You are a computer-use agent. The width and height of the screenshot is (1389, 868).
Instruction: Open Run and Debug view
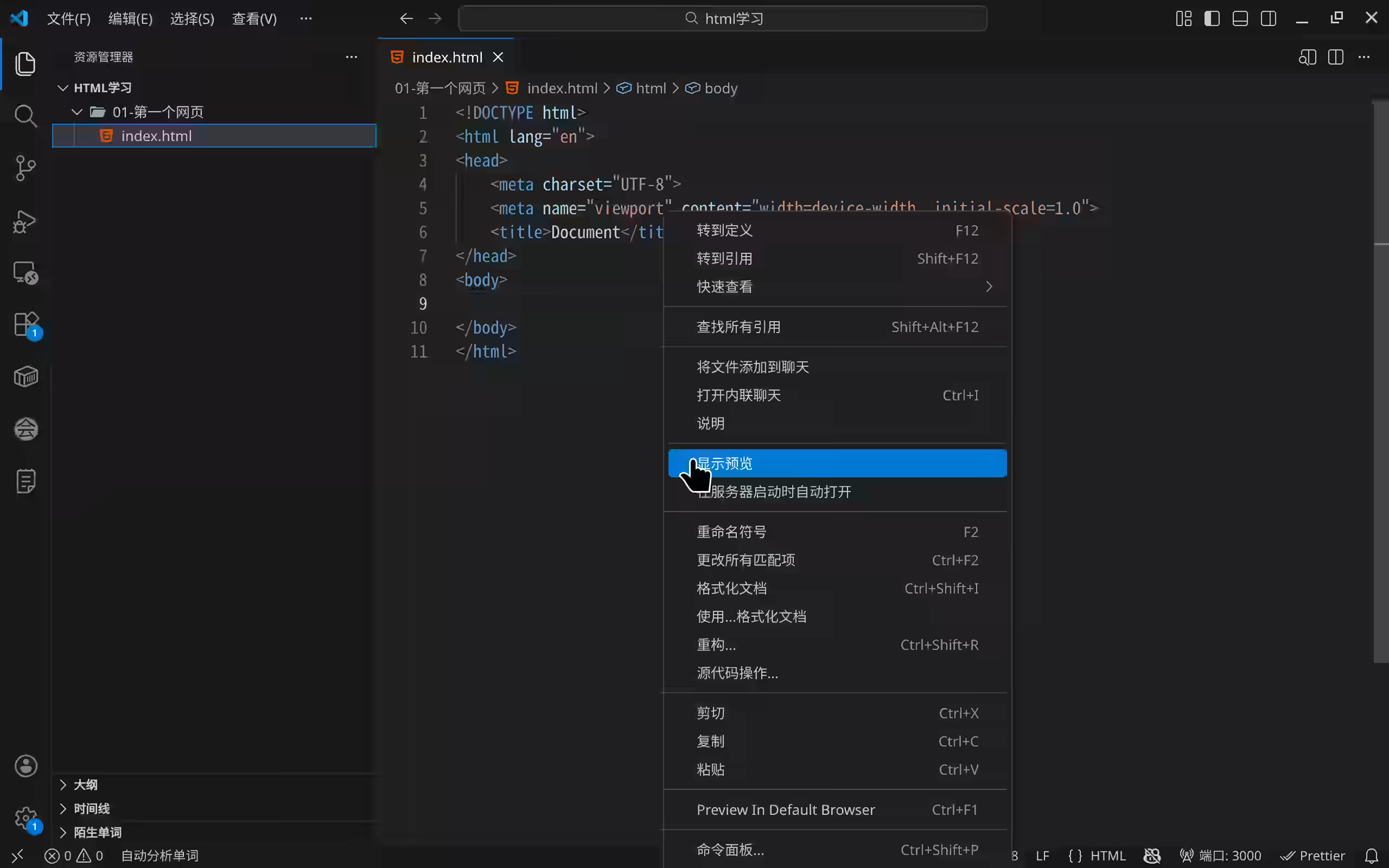point(26,221)
